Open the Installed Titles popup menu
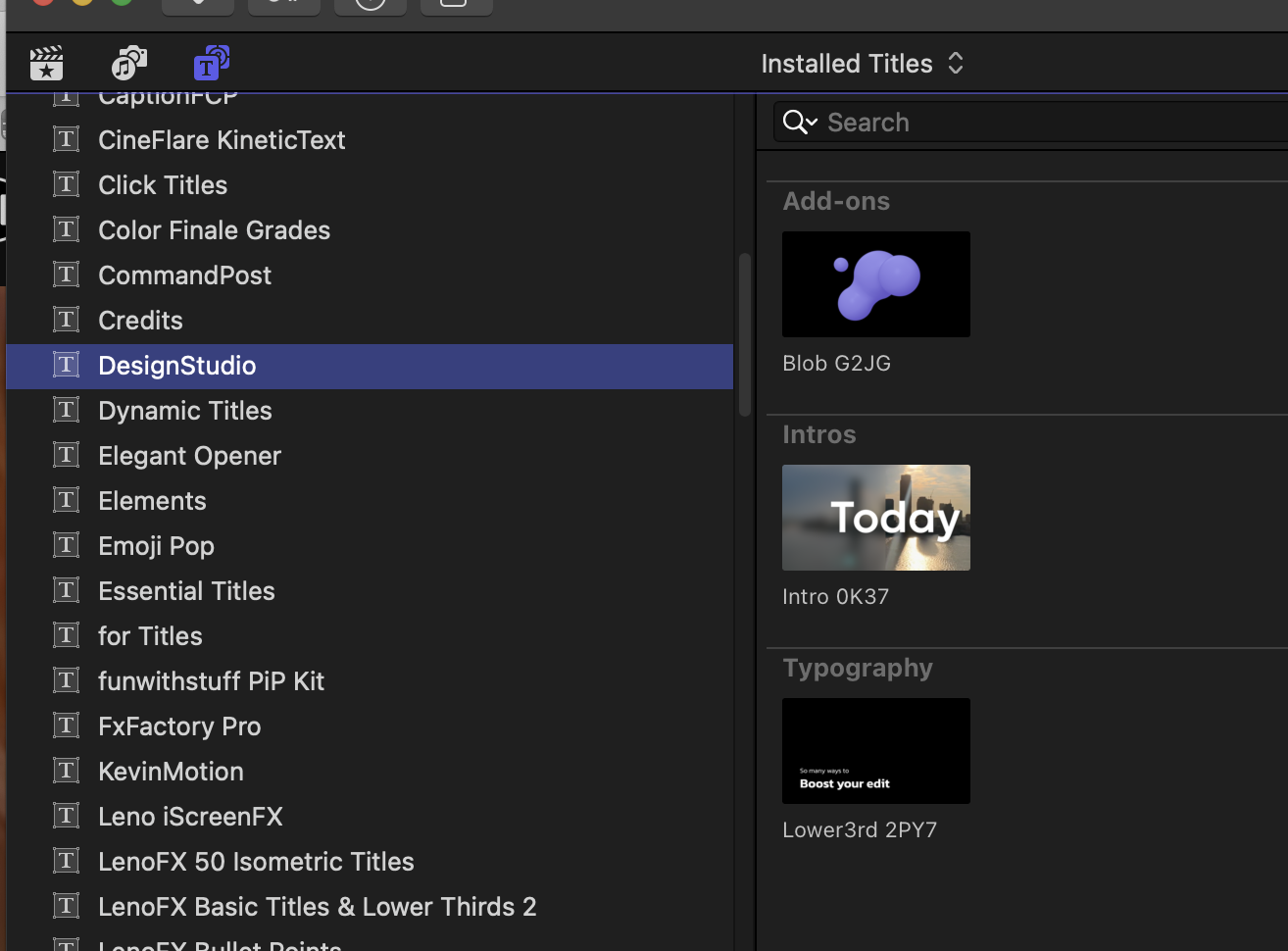 click(x=863, y=64)
